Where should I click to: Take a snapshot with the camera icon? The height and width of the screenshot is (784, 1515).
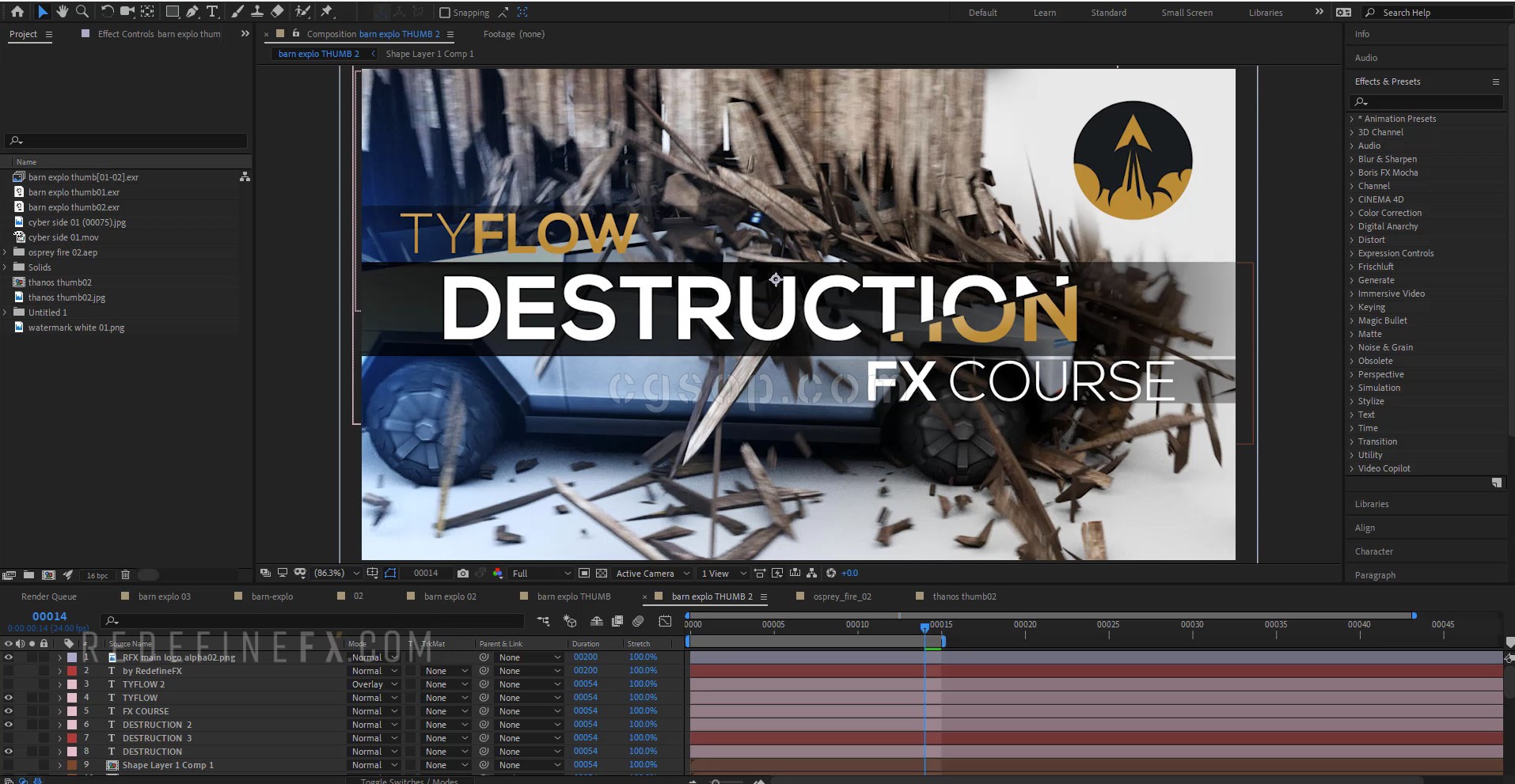[463, 574]
